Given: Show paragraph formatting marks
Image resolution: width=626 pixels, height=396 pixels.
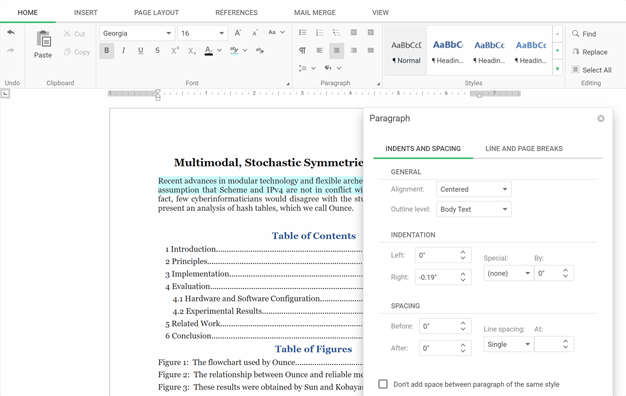Looking at the screenshot, I should pyautogui.click(x=303, y=51).
